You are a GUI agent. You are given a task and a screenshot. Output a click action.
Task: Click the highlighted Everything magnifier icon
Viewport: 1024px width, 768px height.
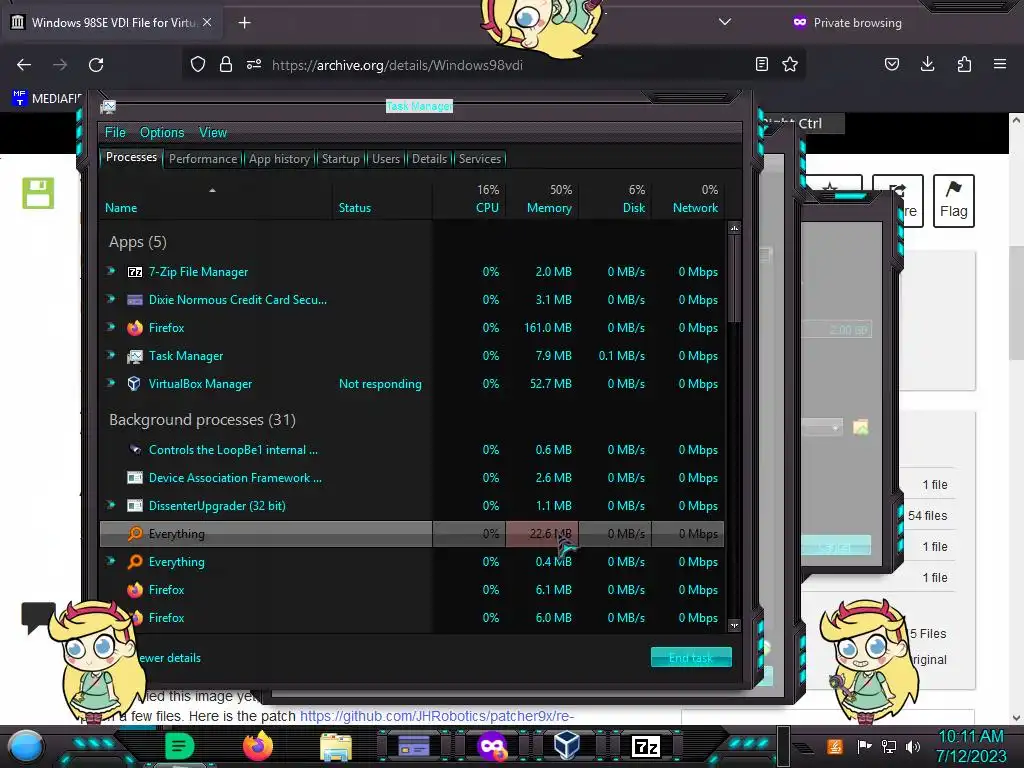pos(135,534)
